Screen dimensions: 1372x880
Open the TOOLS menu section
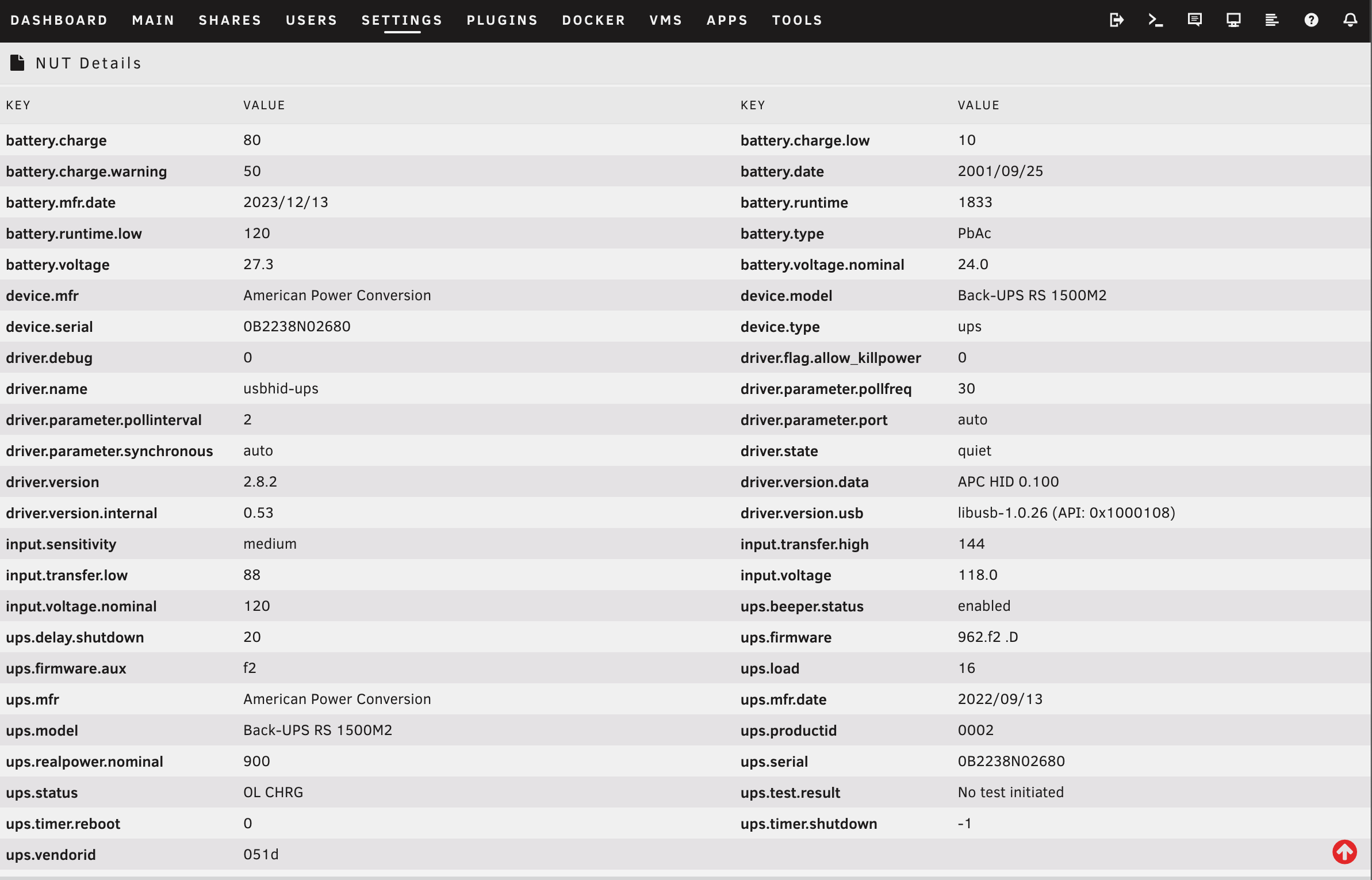pos(797,20)
